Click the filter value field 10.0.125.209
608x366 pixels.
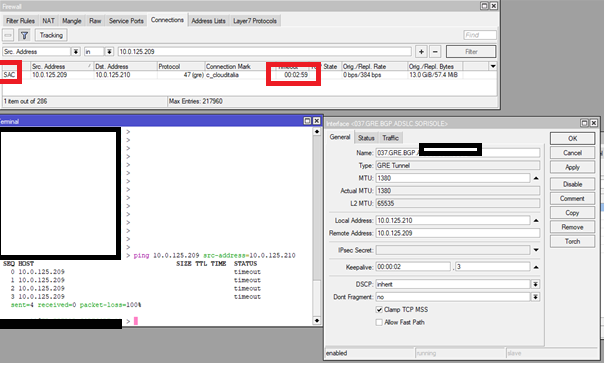[264, 52]
